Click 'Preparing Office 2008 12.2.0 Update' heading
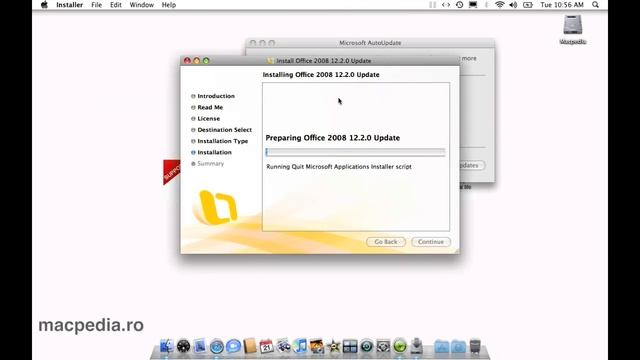The image size is (640, 360). coord(333,138)
